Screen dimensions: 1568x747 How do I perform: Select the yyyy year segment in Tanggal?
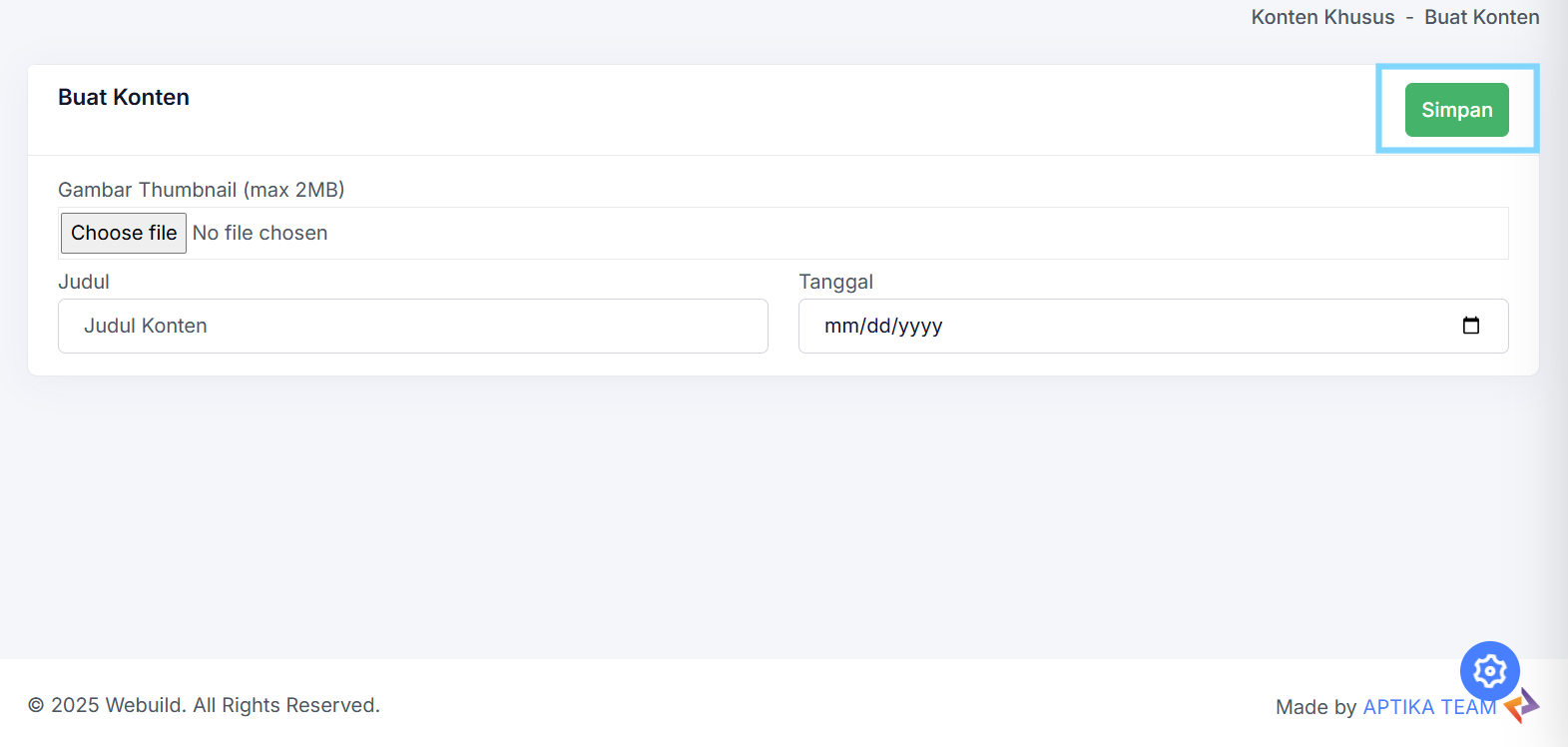(920, 326)
